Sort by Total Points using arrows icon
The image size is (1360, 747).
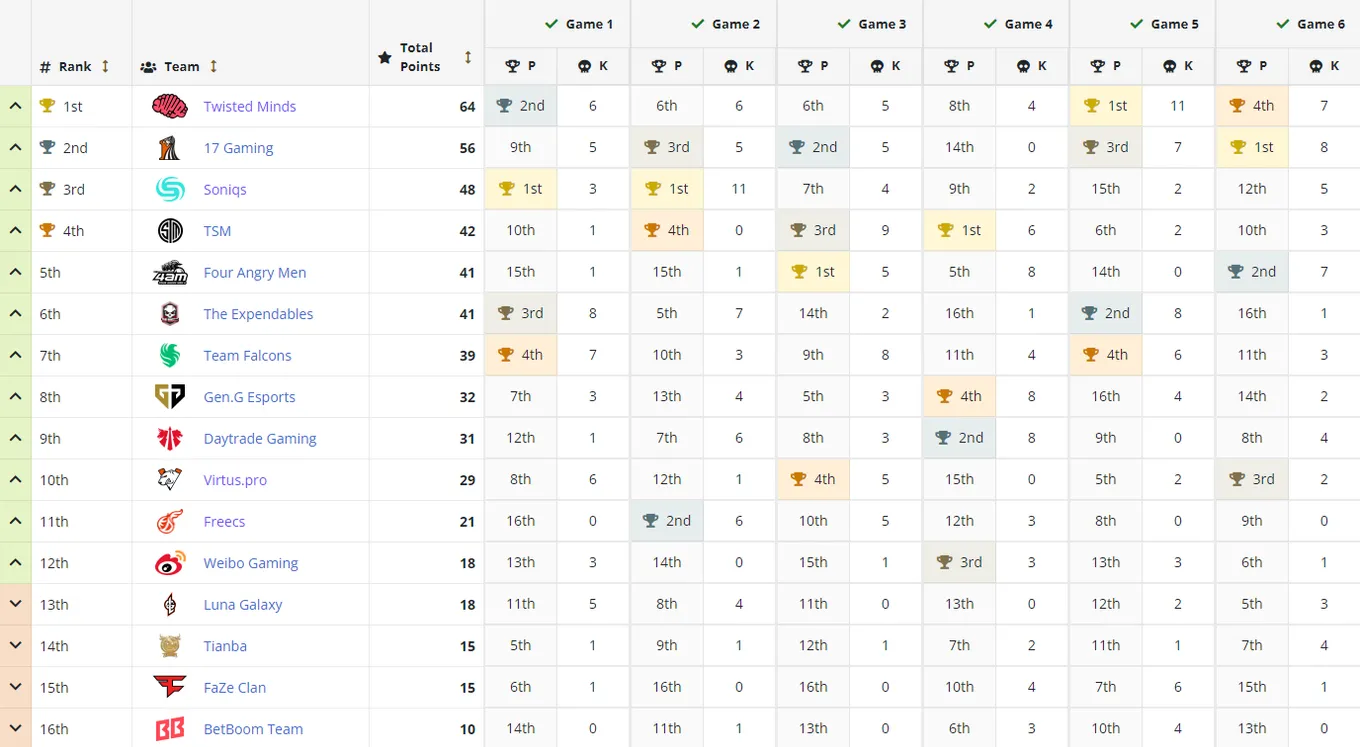click(468, 57)
